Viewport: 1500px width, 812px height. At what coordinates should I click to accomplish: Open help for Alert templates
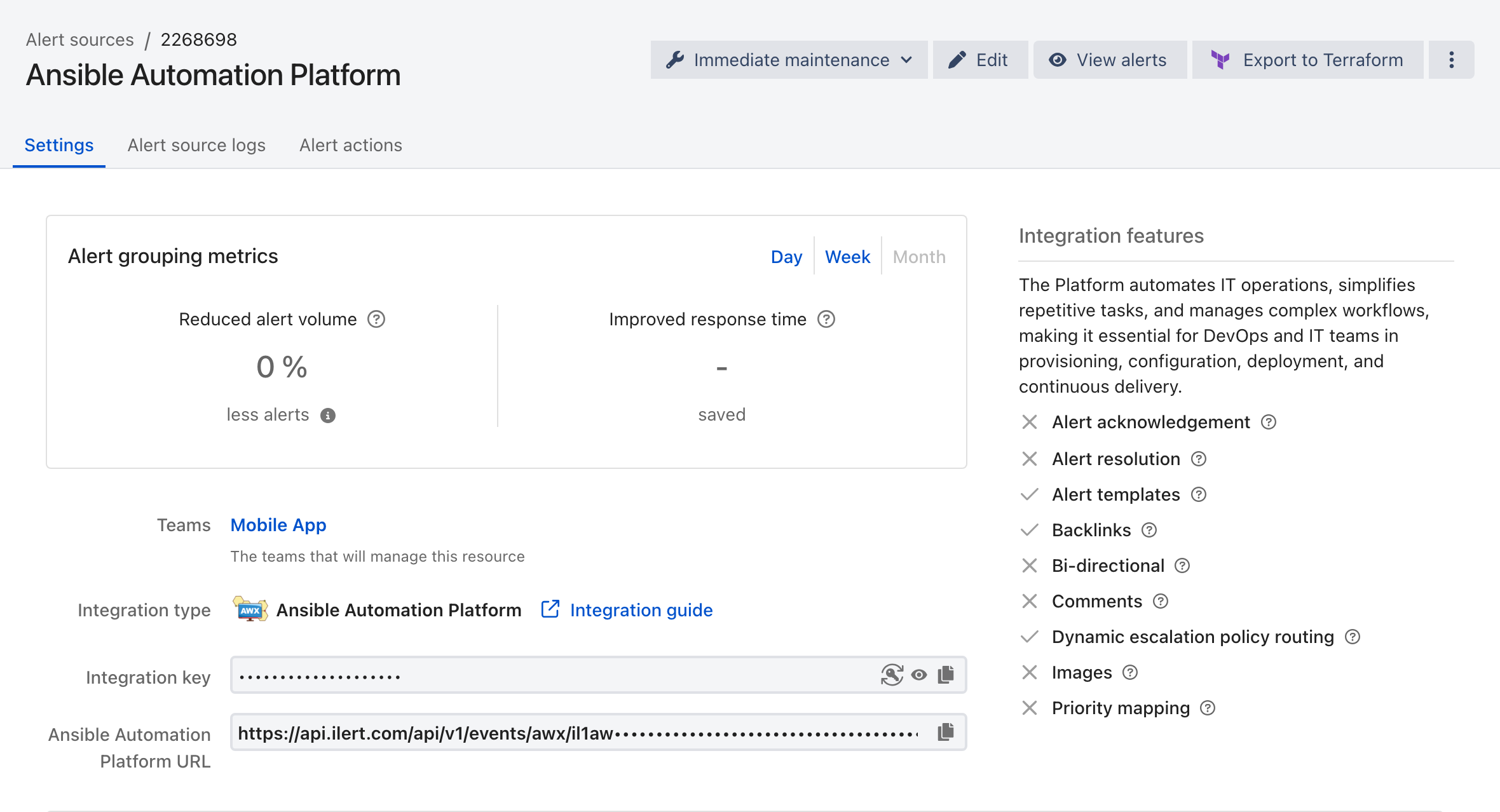coord(1199,494)
